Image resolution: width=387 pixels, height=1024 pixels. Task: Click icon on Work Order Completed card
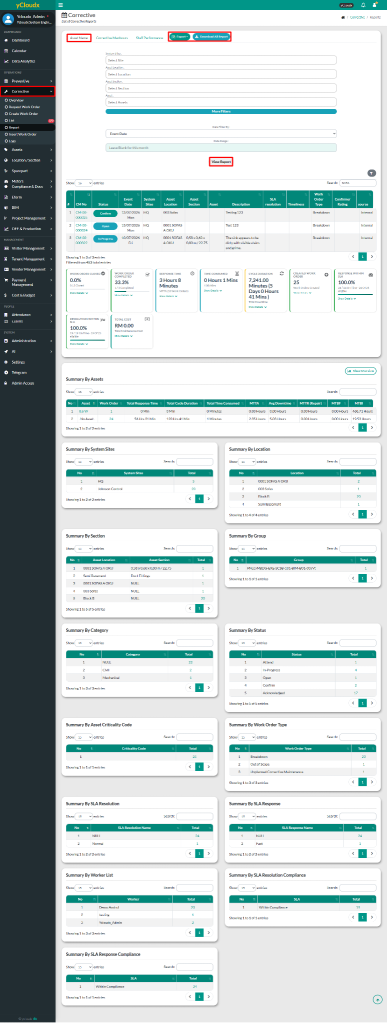(x=148, y=274)
